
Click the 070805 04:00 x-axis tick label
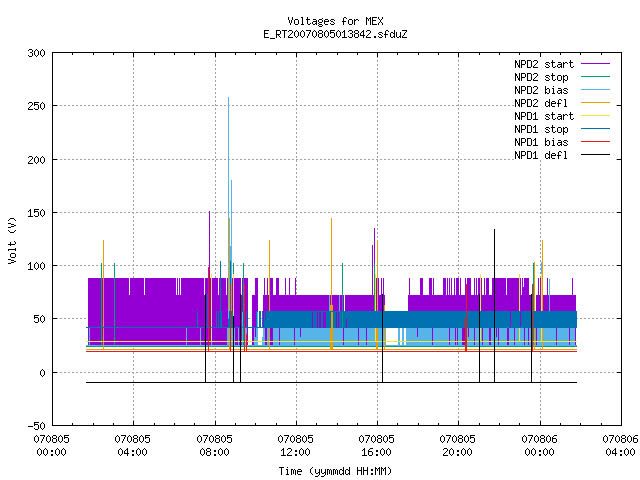pos(133,446)
